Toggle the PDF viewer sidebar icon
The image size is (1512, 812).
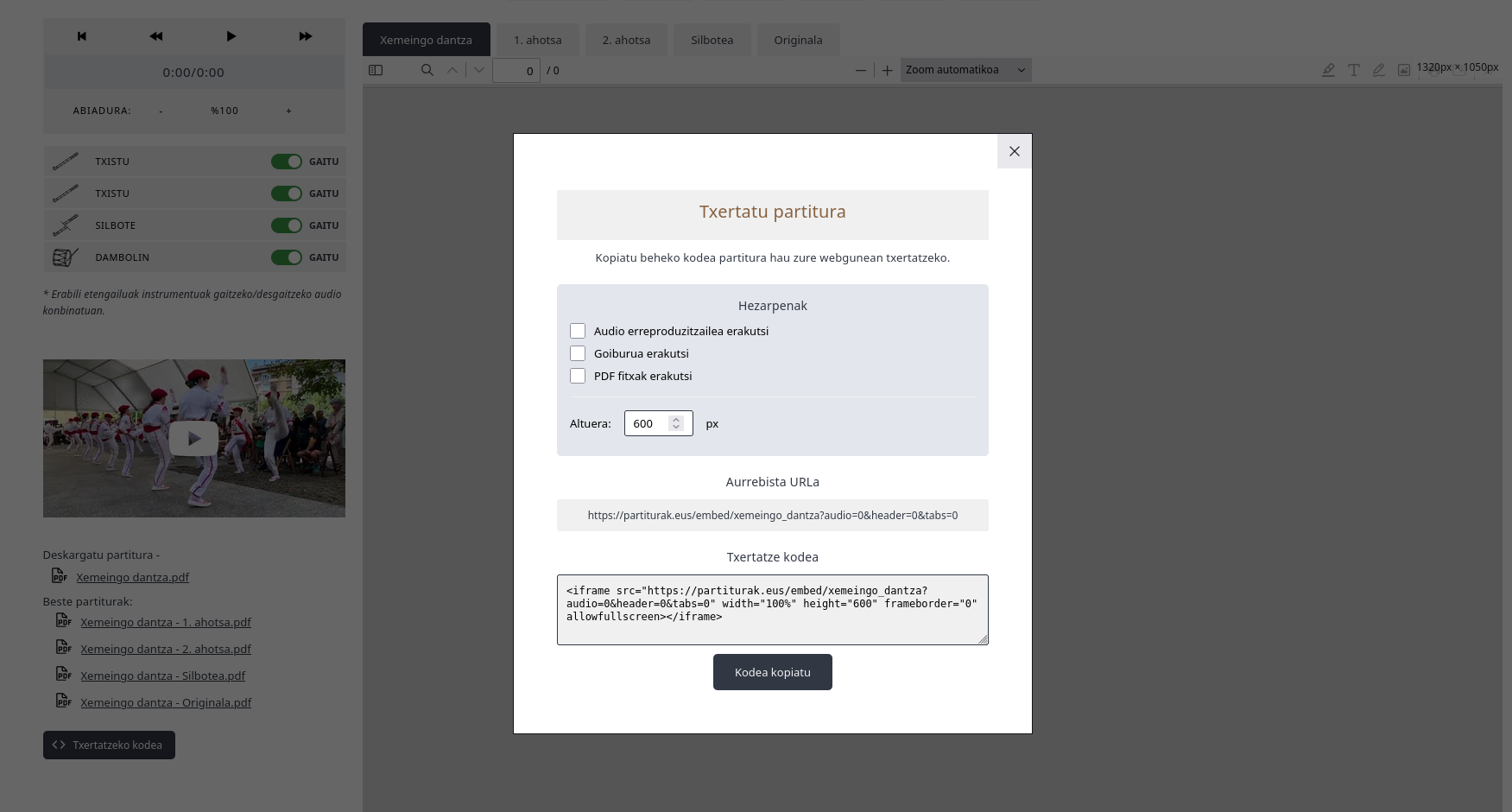tap(376, 70)
